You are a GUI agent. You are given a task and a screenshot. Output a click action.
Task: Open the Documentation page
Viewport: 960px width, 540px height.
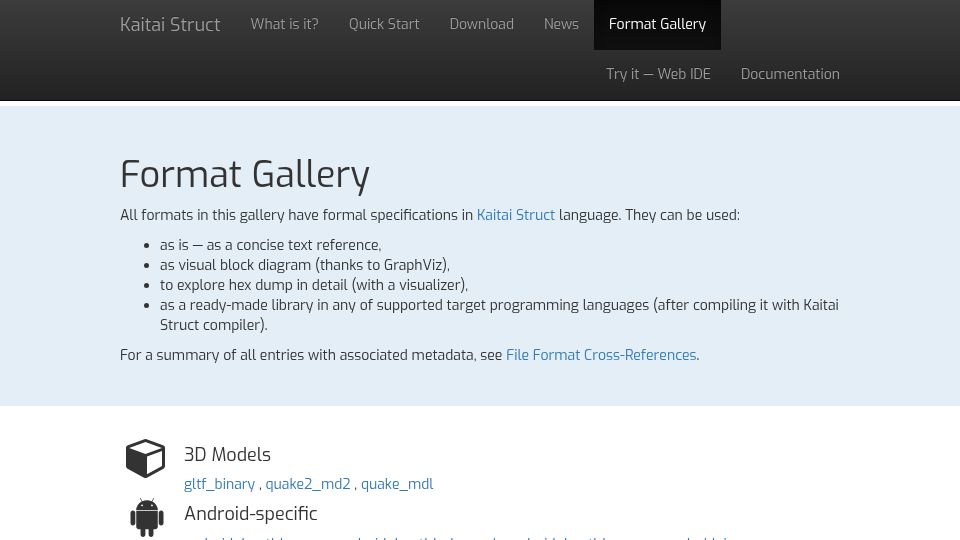[790, 74]
